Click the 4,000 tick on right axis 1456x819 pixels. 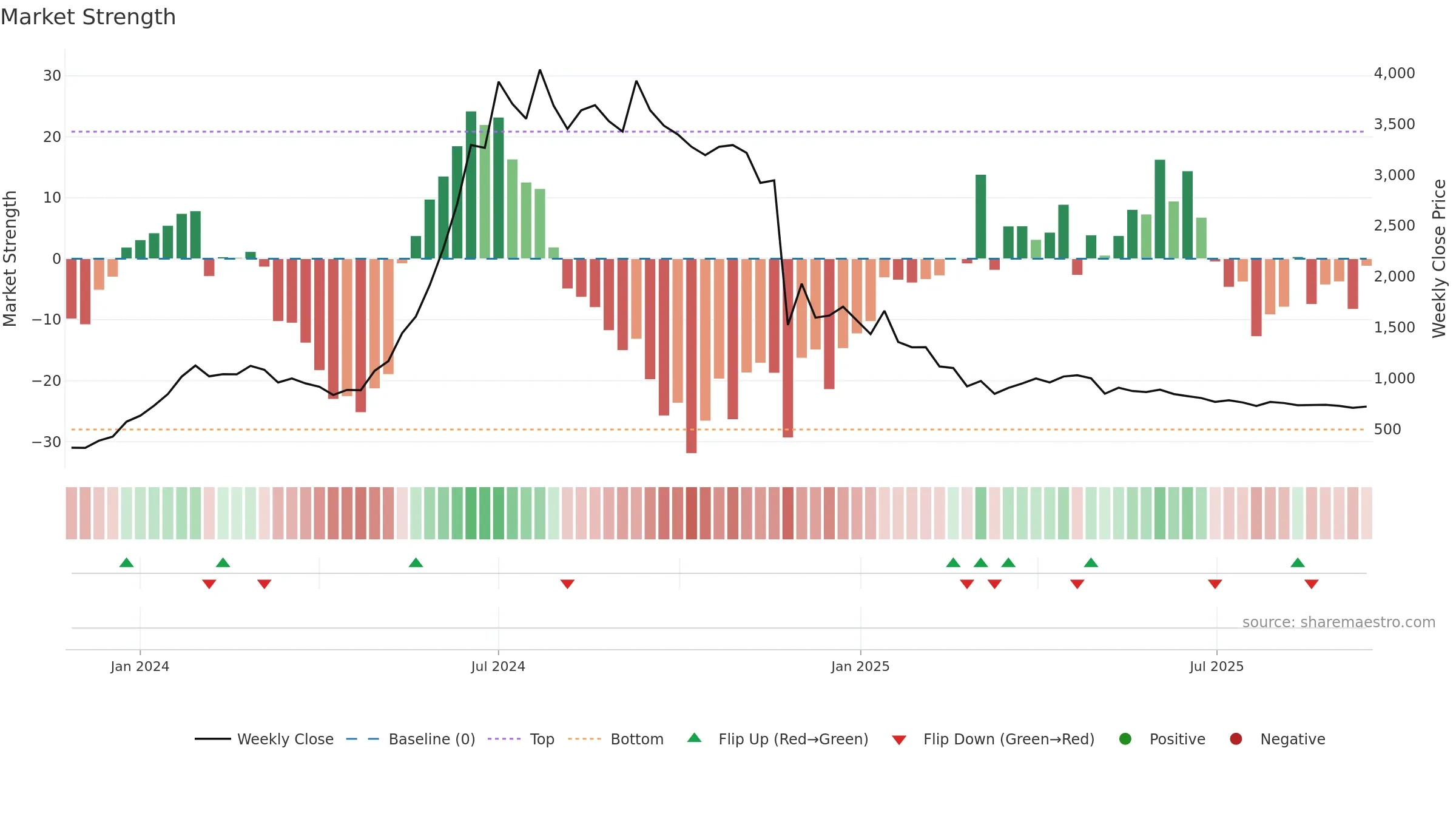[x=1394, y=73]
